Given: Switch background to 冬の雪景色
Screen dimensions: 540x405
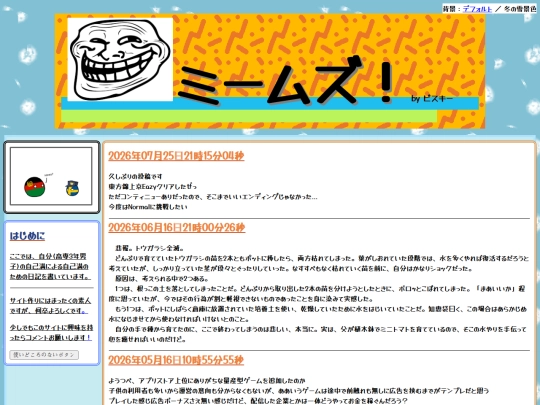Looking at the screenshot, I should (520, 9).
